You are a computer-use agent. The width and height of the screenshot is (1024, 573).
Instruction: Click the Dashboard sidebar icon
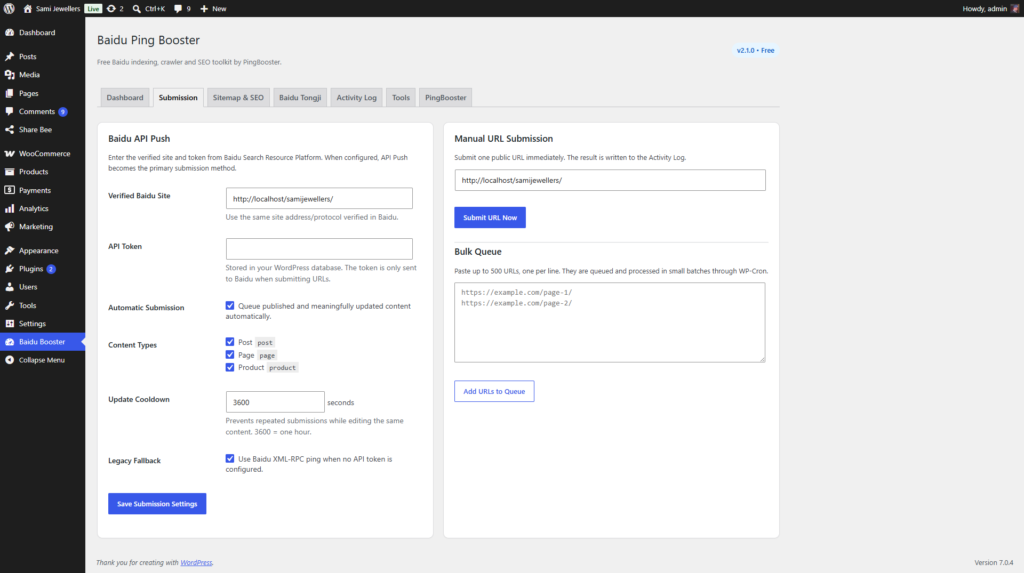point(10,32)
